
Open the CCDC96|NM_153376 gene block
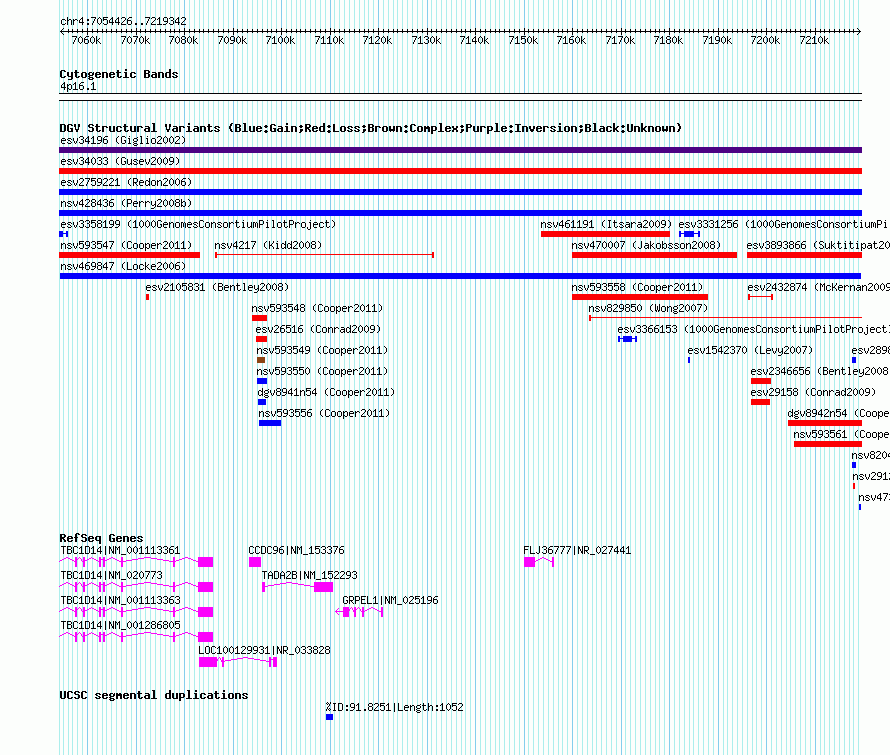coord(255,562)
